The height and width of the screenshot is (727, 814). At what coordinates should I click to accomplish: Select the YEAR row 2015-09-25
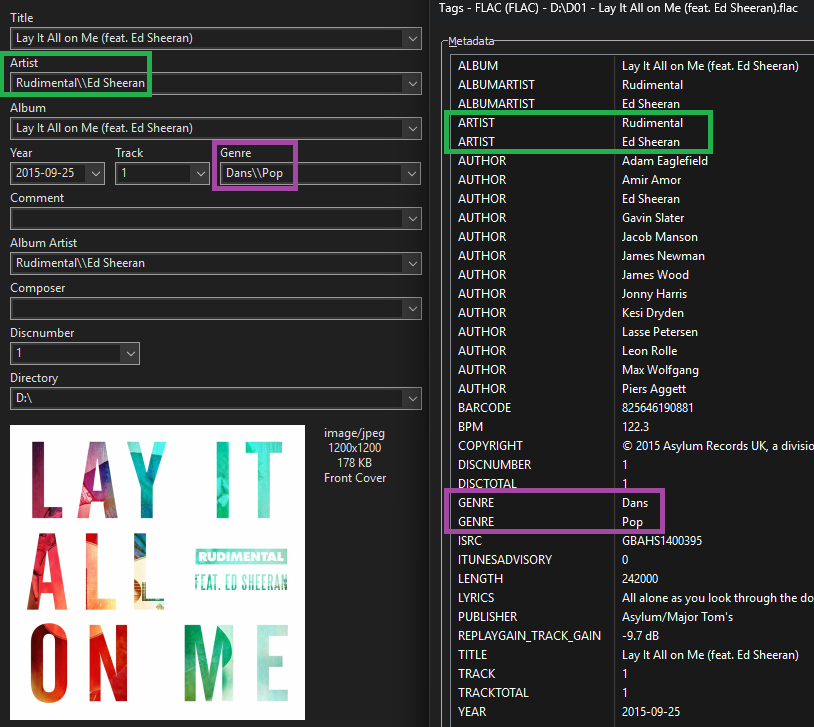(632, 712)
